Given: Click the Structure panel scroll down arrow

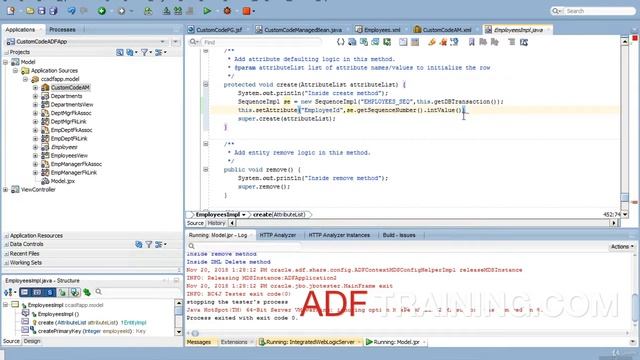Looking at the screenshot, I should point(179,332).
